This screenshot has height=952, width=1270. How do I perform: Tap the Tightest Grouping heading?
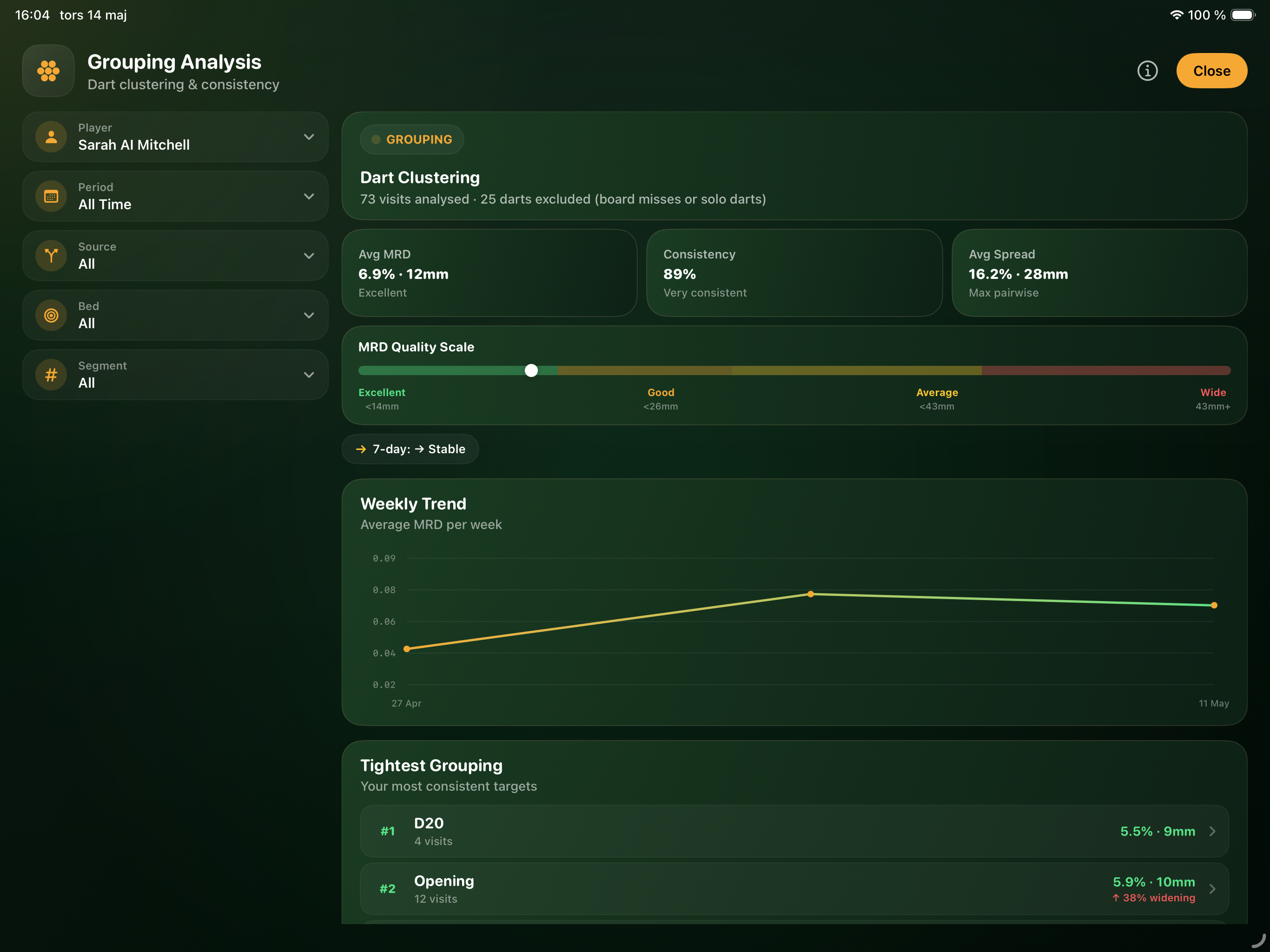(431, 766)
